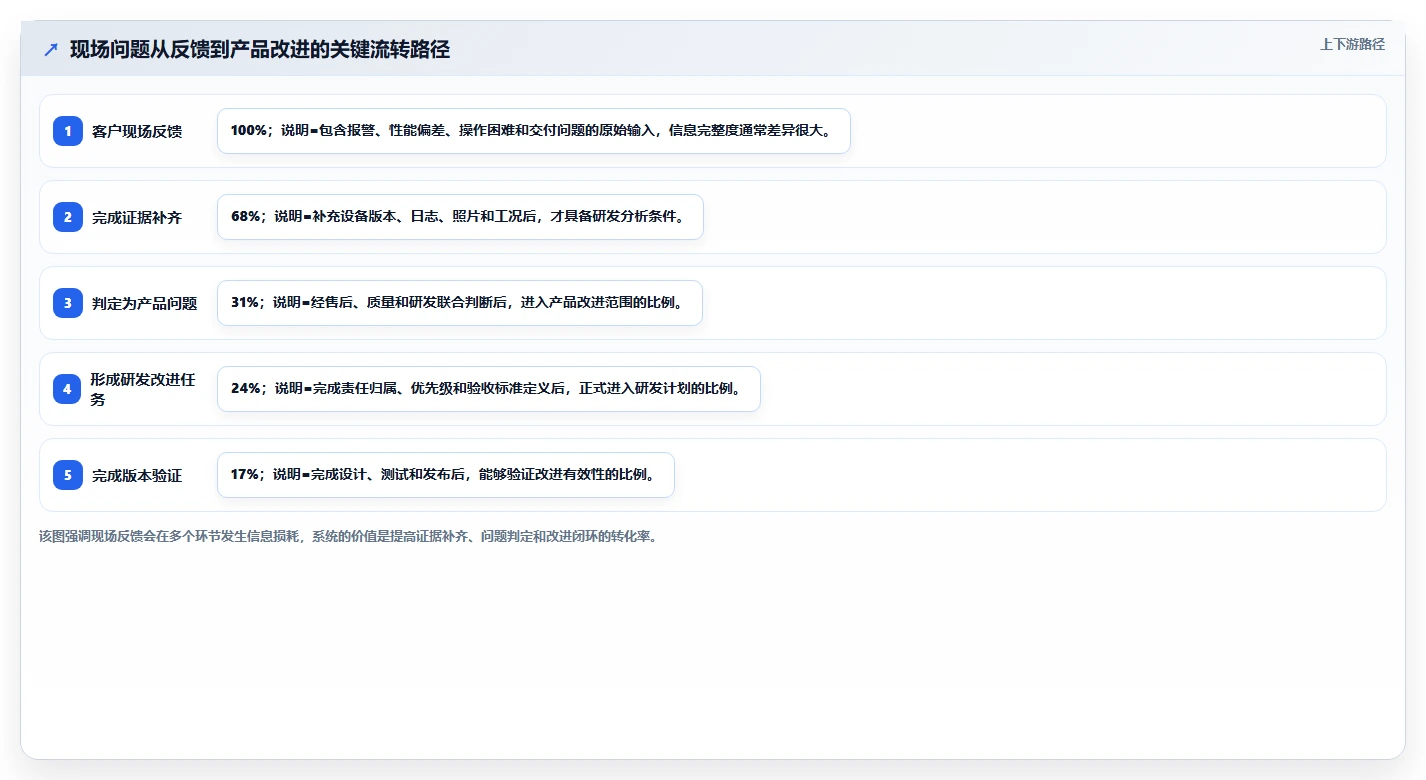Select the 完成证据补齐 step label
The height and width of the screenshot is (780, 1426).
point(137,217)
